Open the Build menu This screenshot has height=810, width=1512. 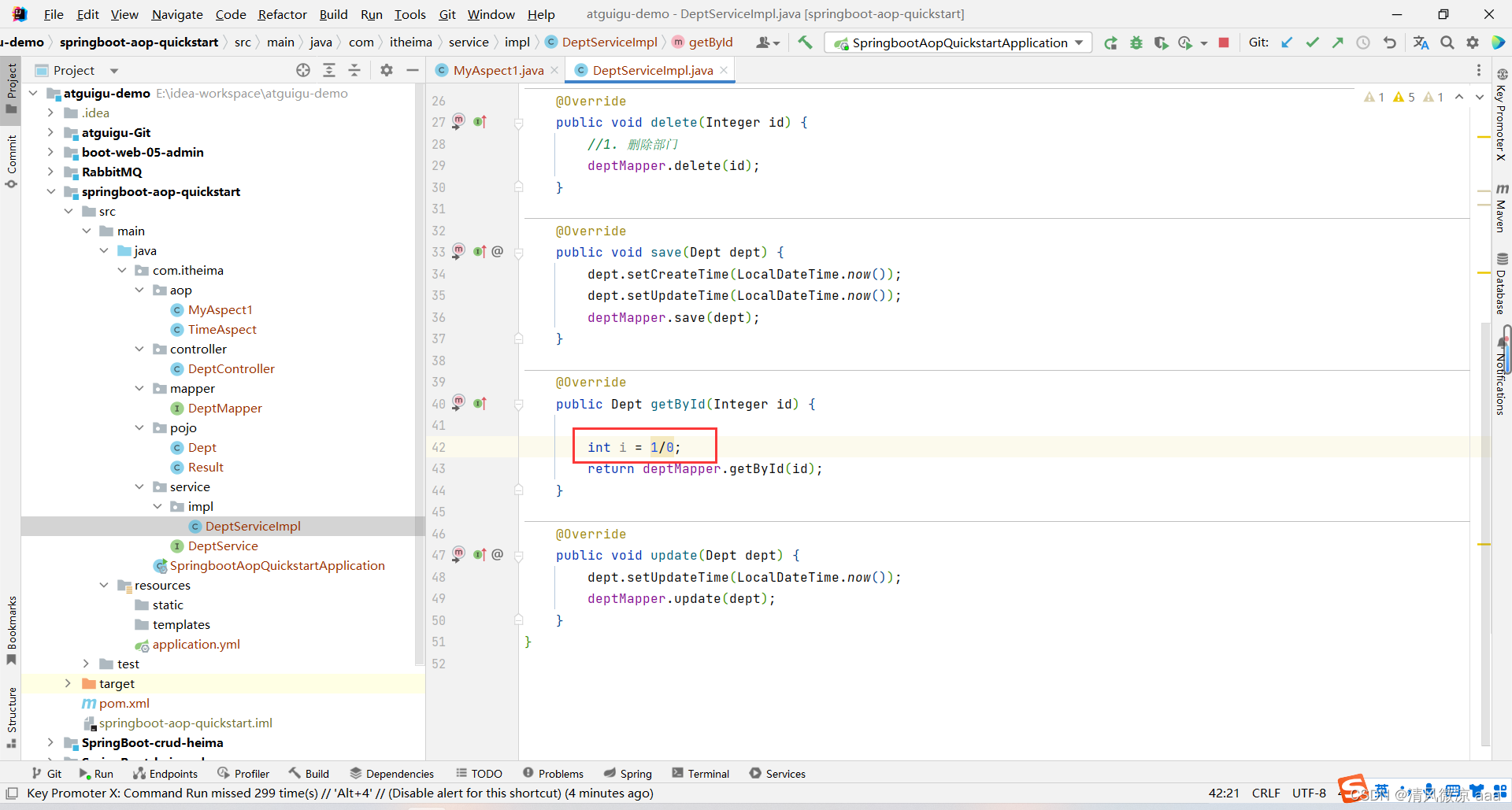coord(333,14)
